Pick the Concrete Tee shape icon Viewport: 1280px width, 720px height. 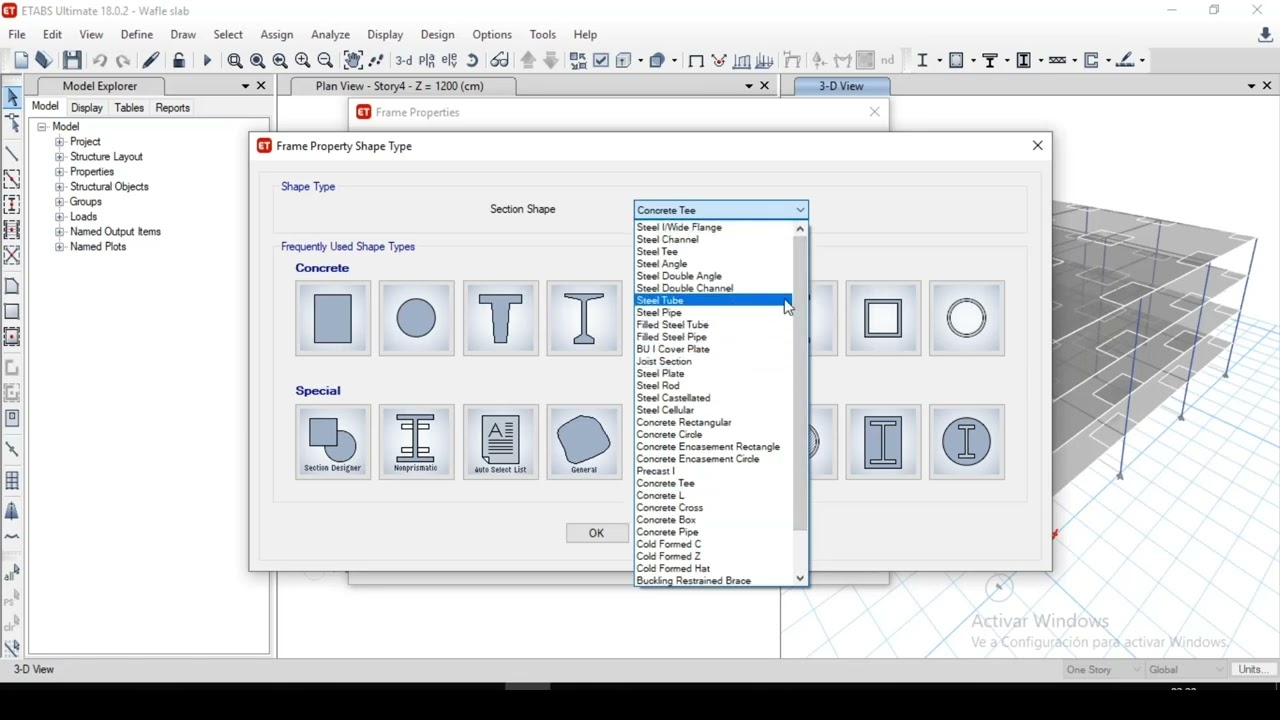(500, 319)
